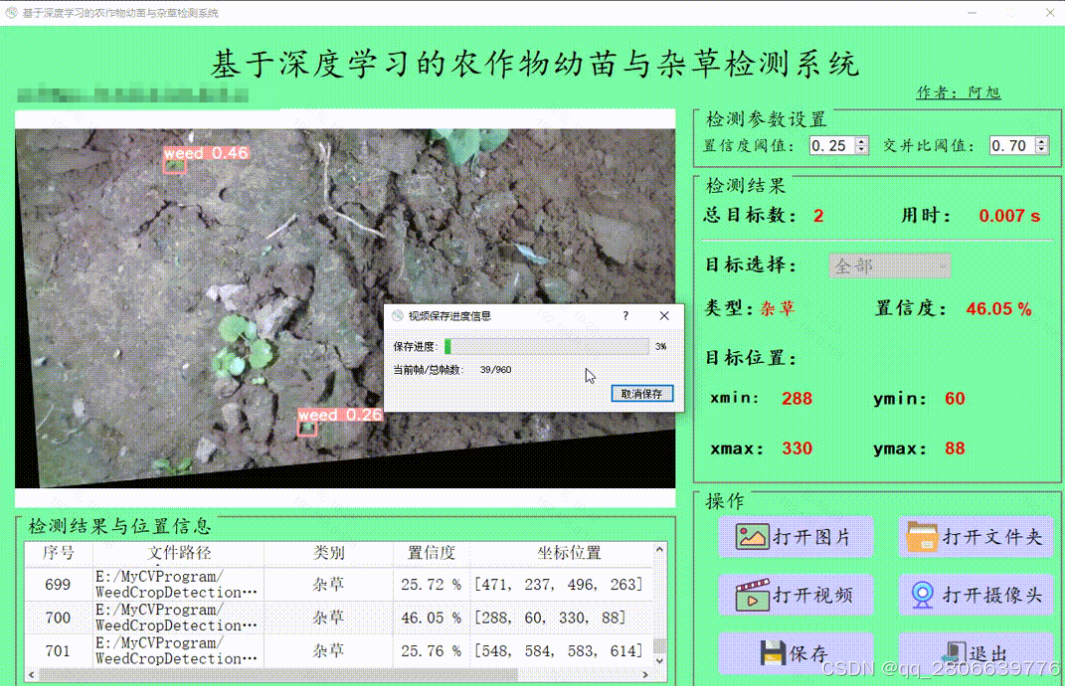
Task: Click the progress dialog's title icon
Action: point(397,316)
